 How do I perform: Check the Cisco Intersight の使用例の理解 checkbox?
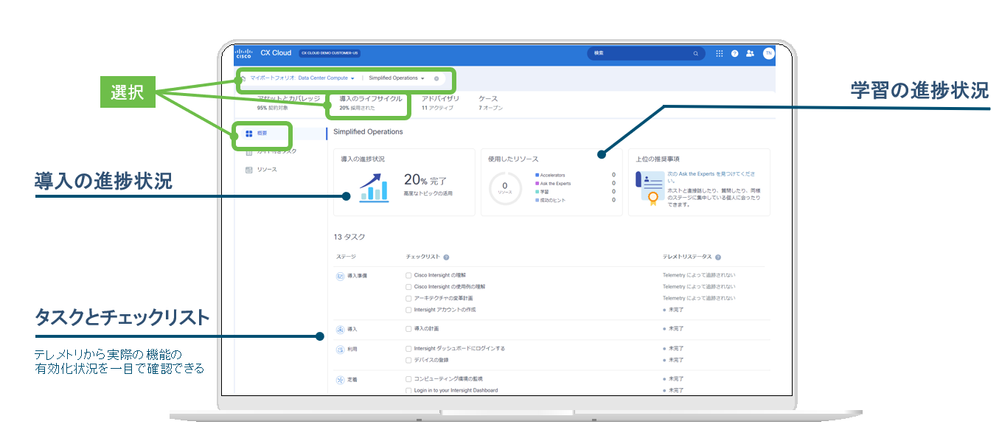coord(408,287)
